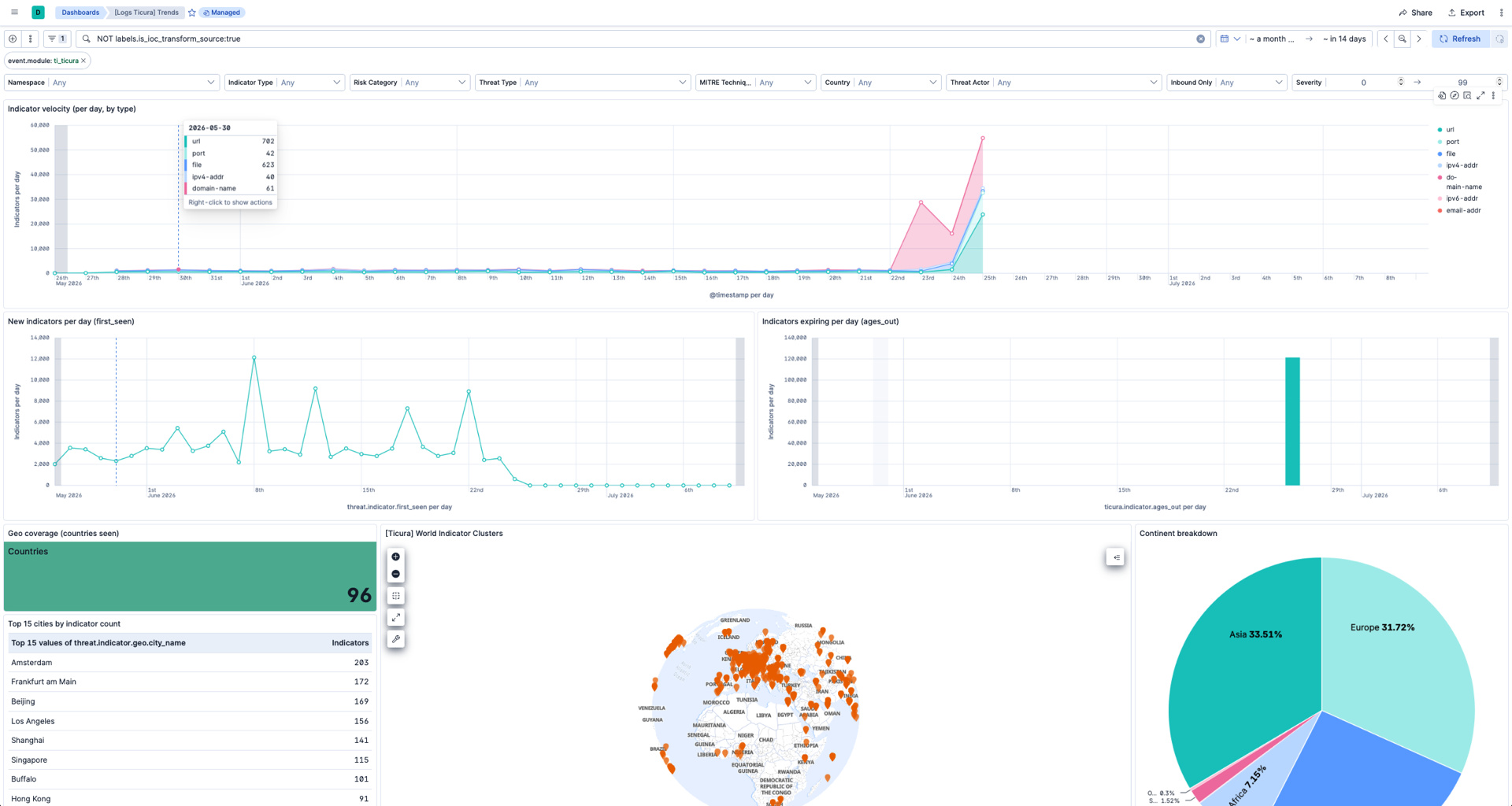The image size is (1512, 806).
Task: Sort by the Indicators column header
Action: pos(350,643)
